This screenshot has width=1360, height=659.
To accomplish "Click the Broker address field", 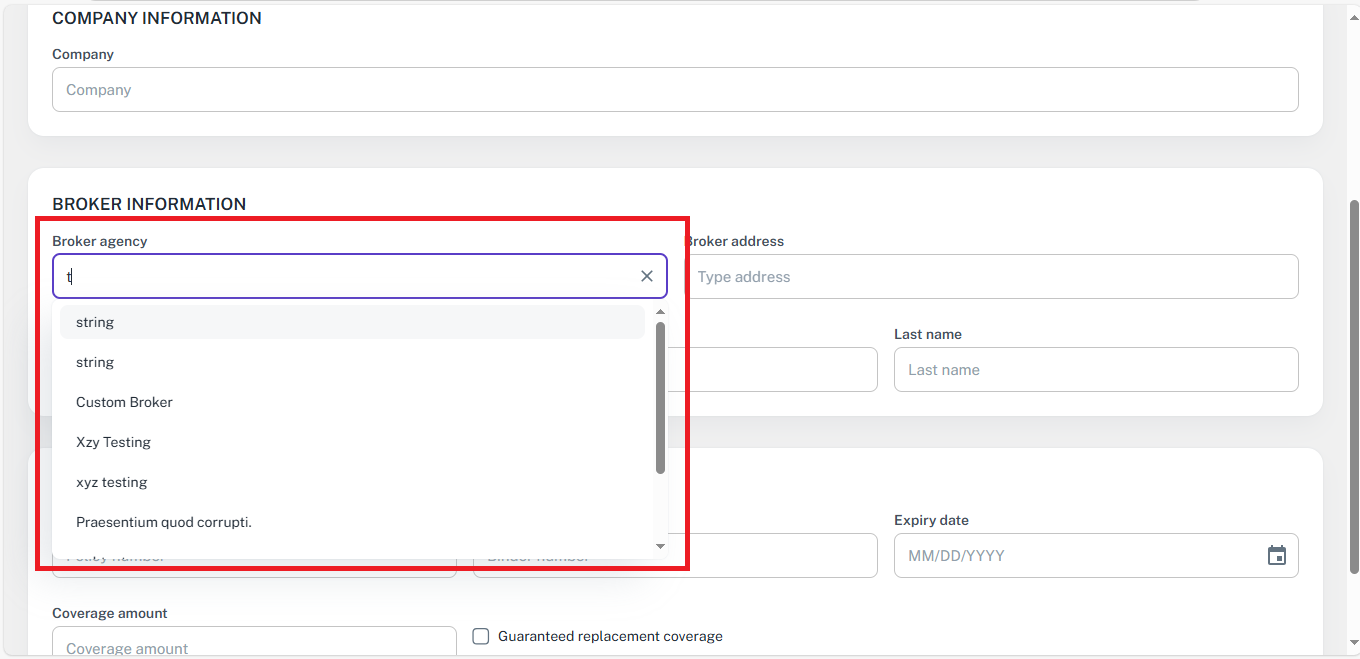I will point(990,276).
